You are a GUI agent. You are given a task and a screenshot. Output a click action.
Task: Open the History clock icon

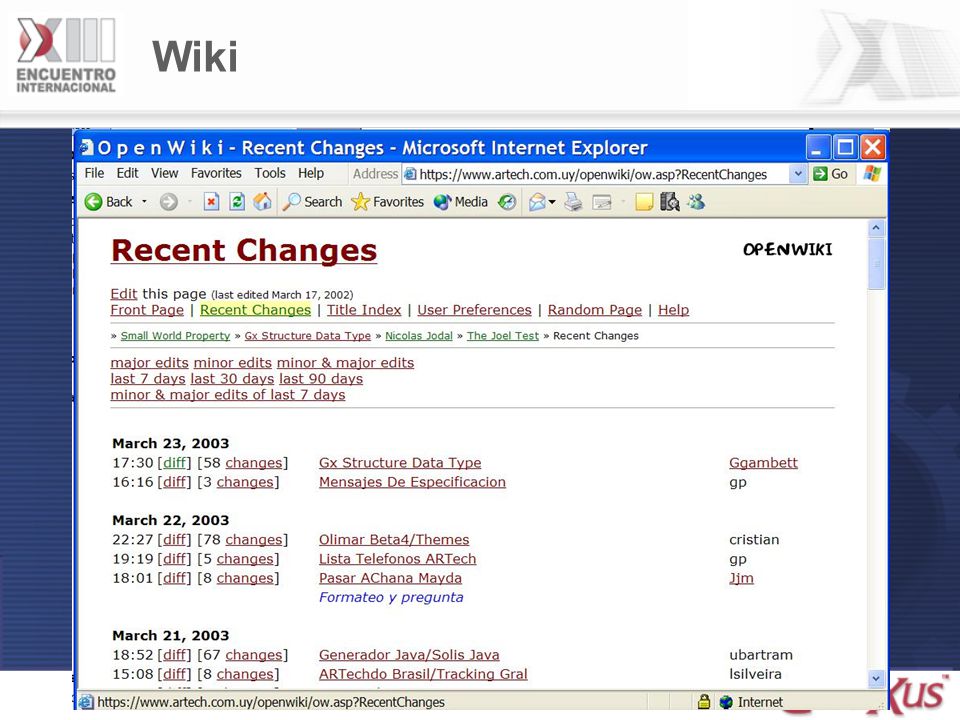[x=507, y=201]
